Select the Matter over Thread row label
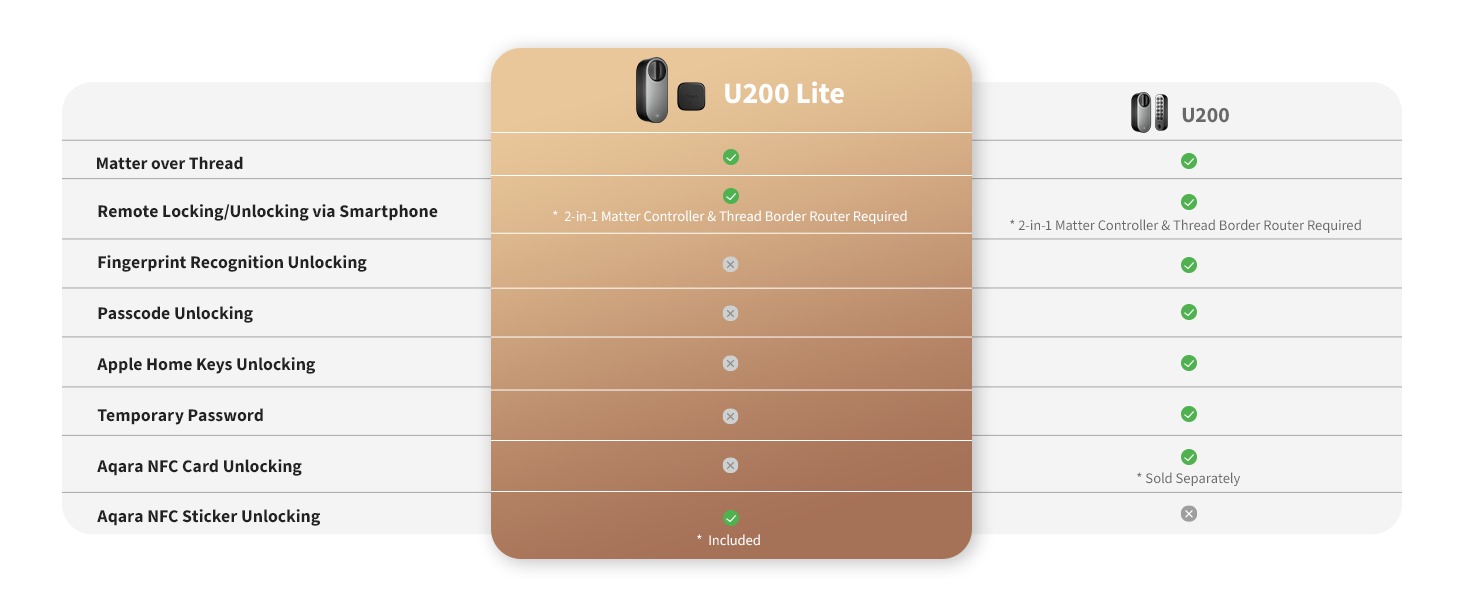This screenshot has height=600, width=1464. 169,163
